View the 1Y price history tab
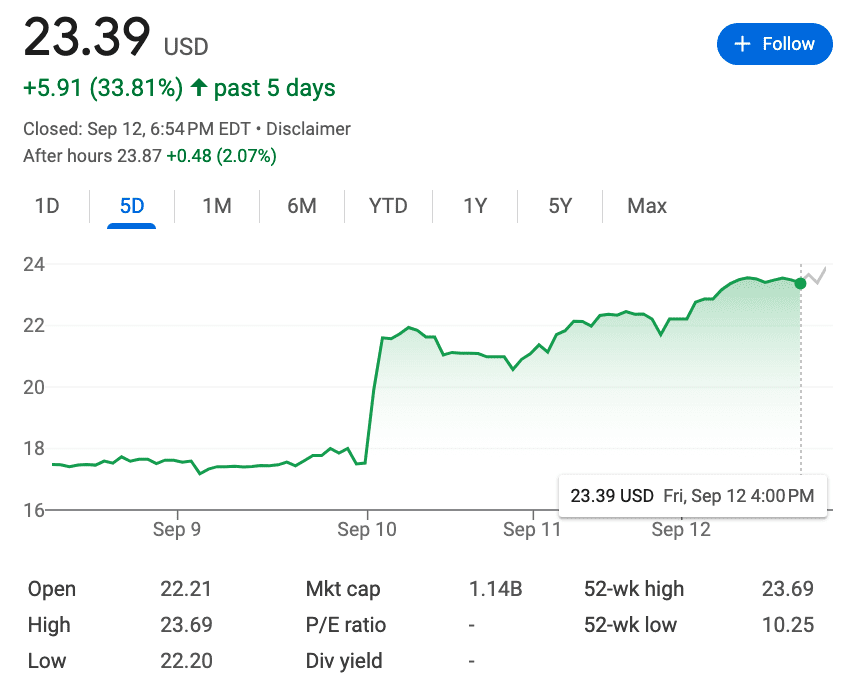 475,206
